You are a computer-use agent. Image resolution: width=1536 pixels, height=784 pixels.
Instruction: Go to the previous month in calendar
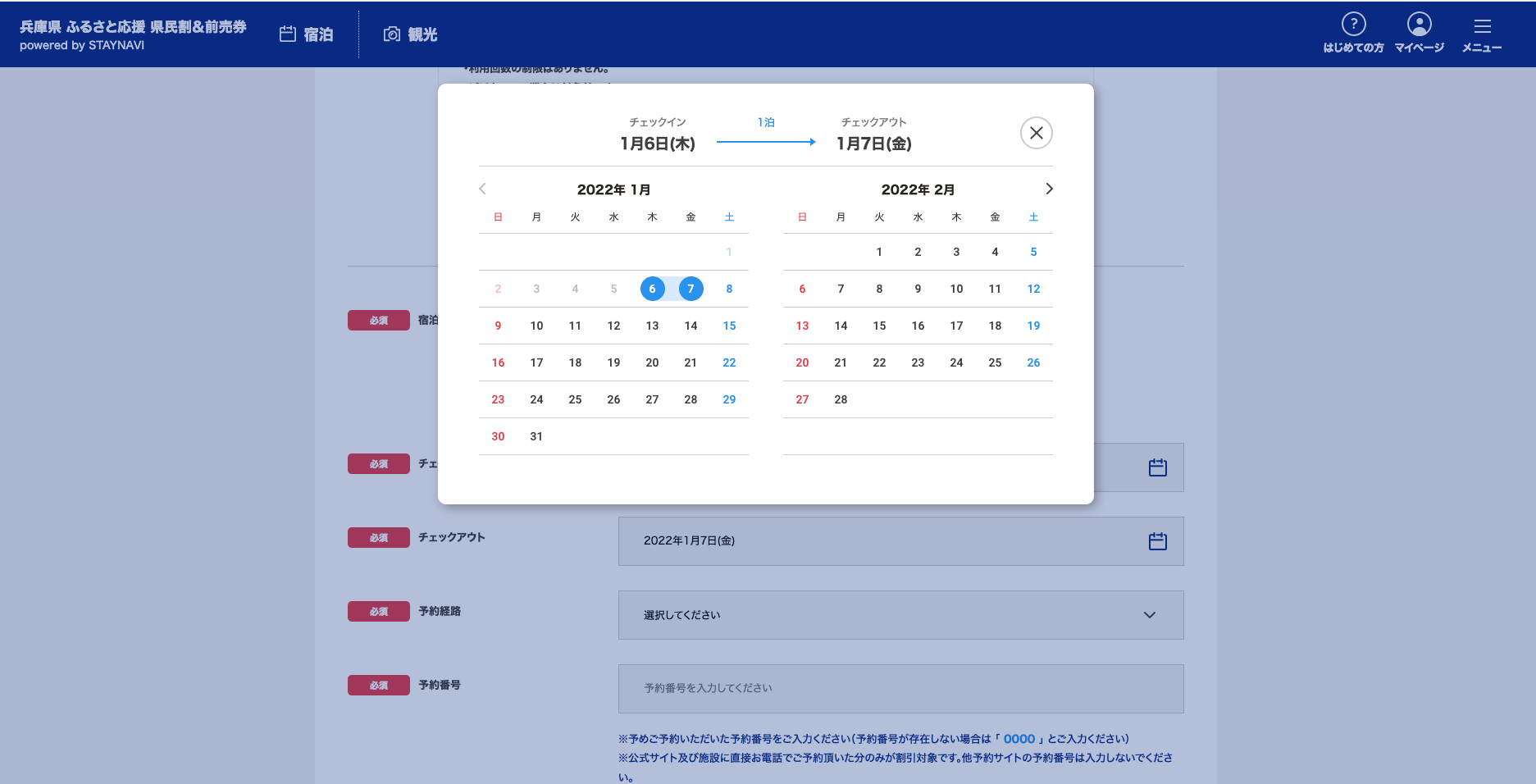tap(482, 189)
